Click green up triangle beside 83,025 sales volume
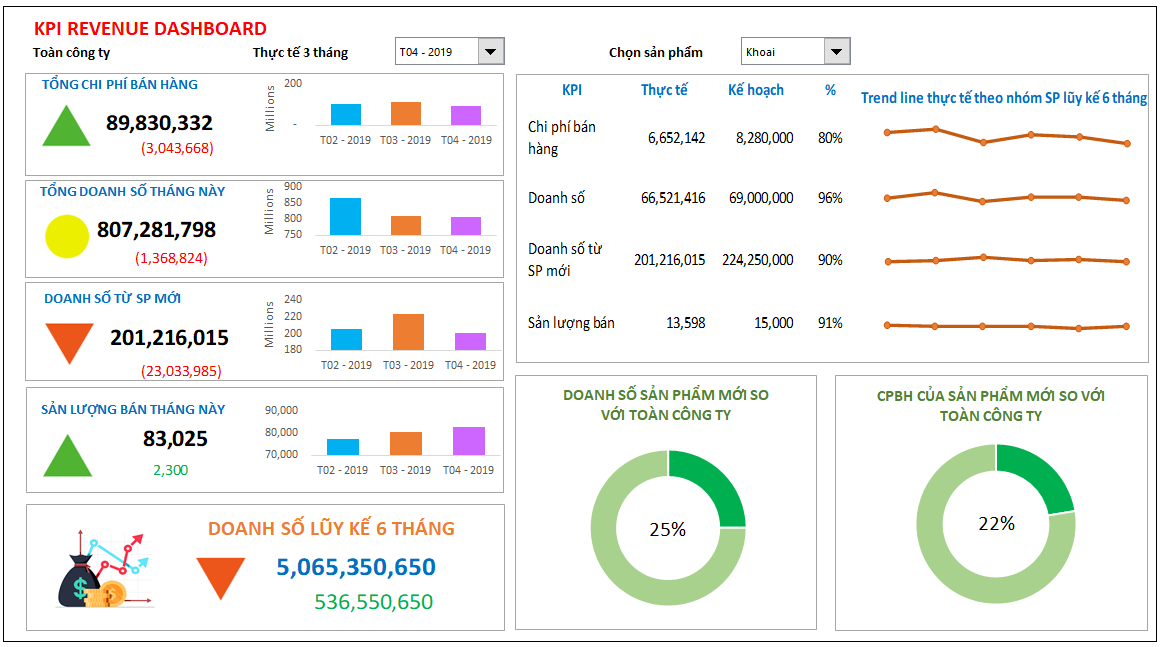The image size is (1161, 647). [67, 458]
